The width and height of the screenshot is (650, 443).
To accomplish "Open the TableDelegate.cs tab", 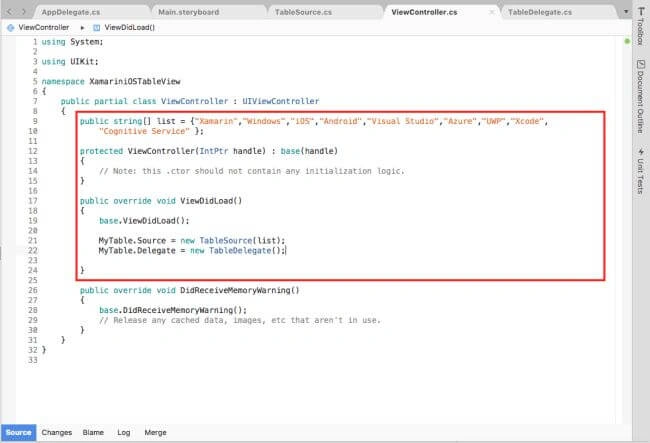I will pyautogui.click(x=540, y=12).
